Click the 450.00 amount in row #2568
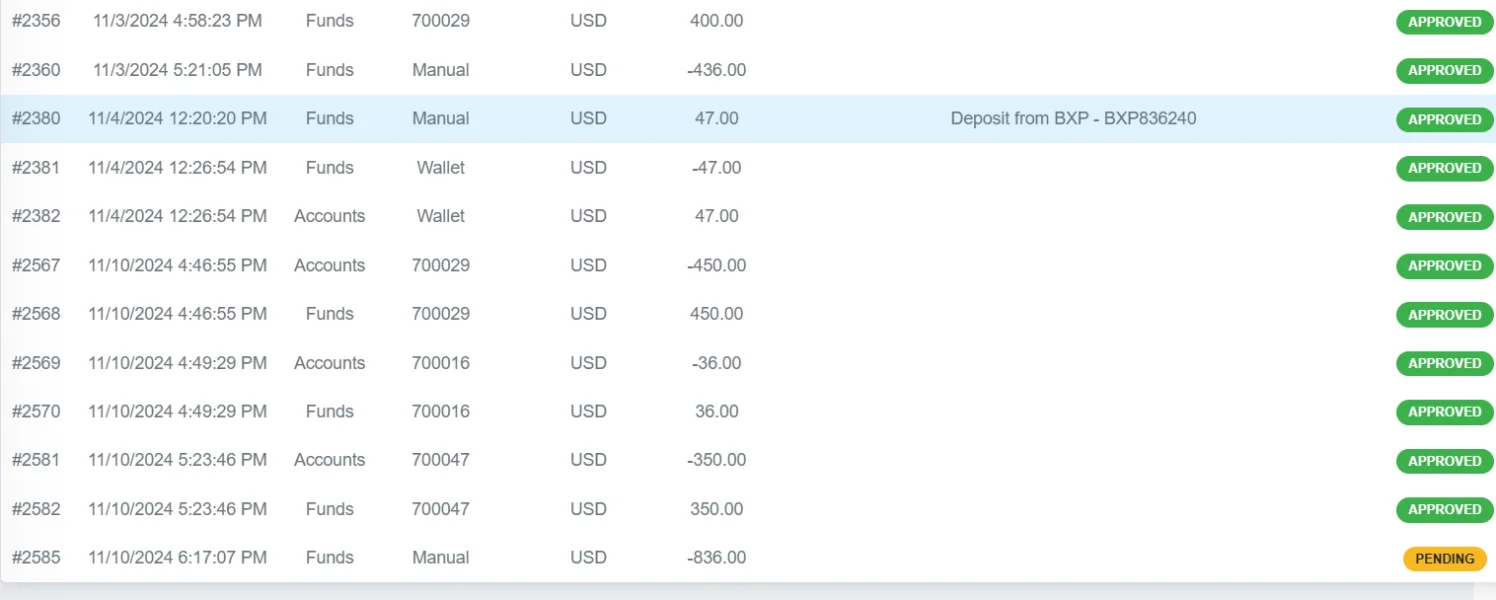 pos(716,314)
